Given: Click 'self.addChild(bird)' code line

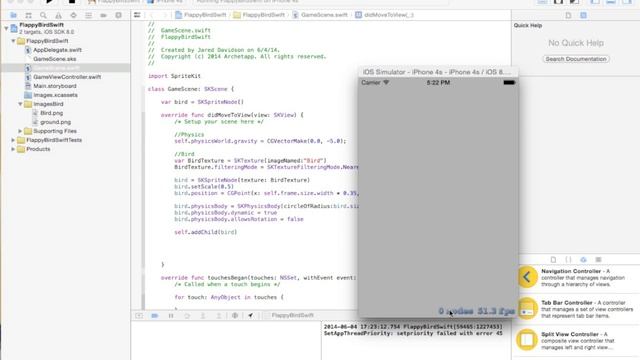Looking at the screenshot, I should click(x=206, y=232).
